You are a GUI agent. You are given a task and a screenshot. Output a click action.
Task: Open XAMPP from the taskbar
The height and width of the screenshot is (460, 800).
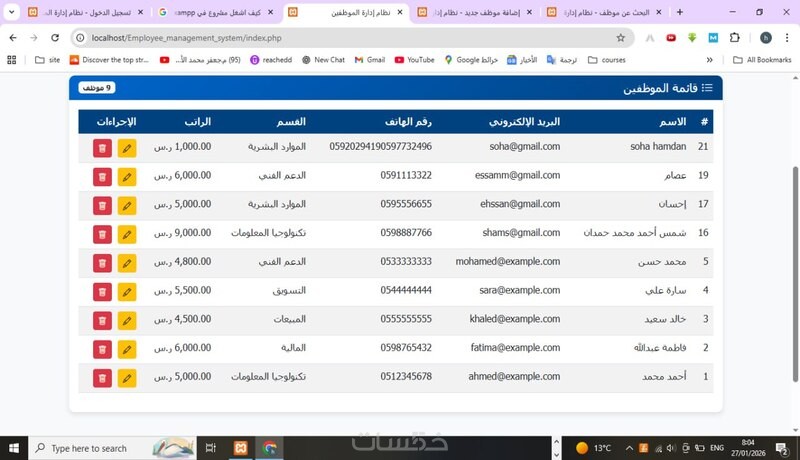[240, 448]
